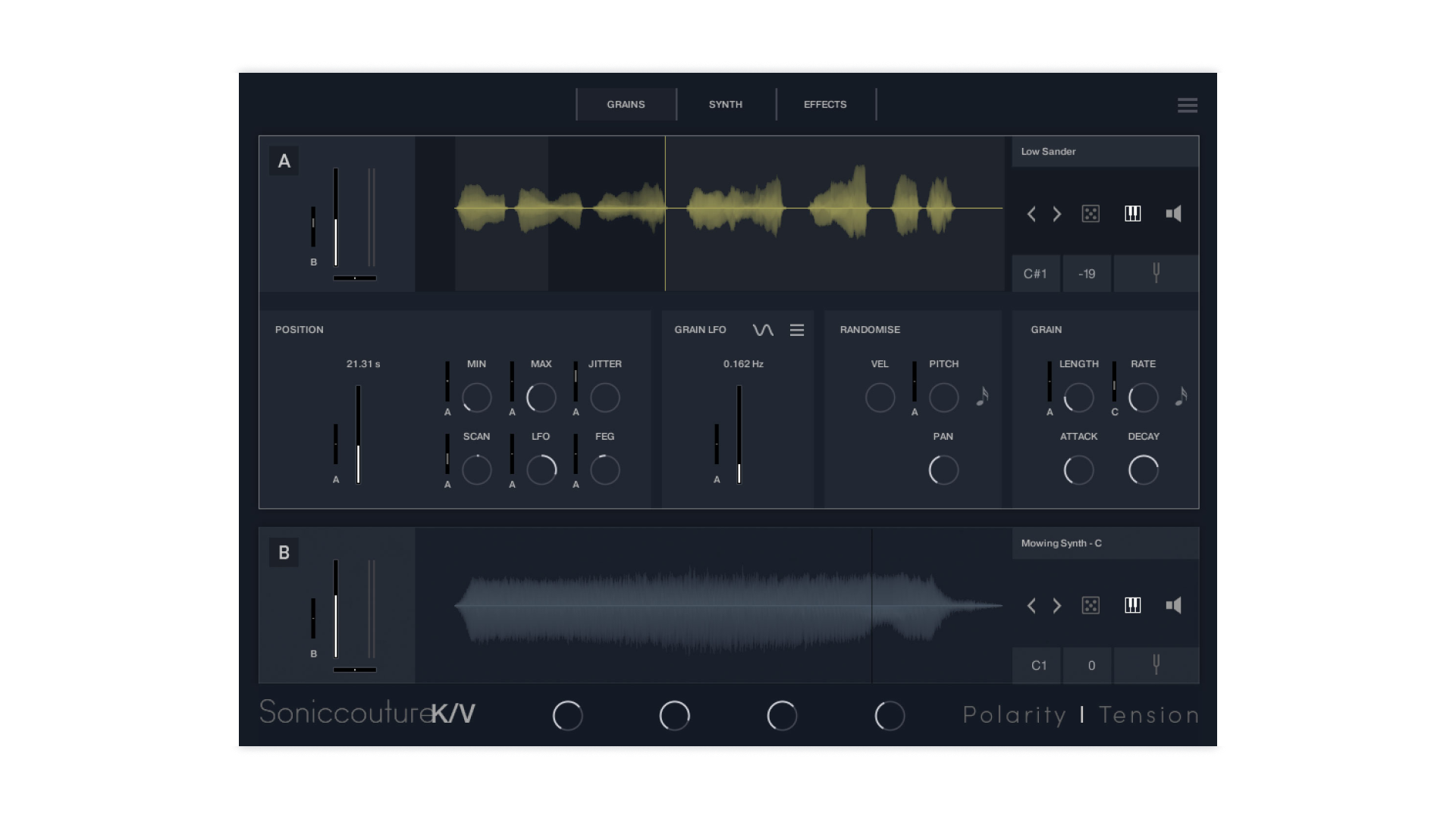Randomize layer A sample with dice icon
This screenshot has width=1456, height=819.
pyautogui.click(x=1090, y=214)
